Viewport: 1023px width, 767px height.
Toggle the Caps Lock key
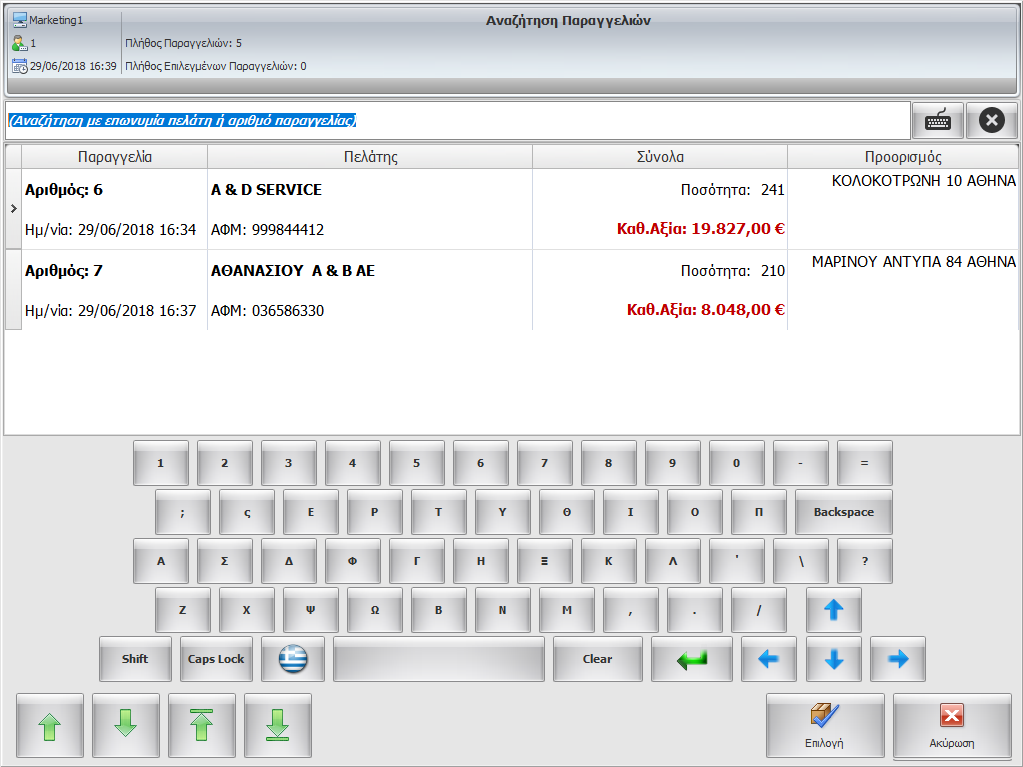click(216, 659)
